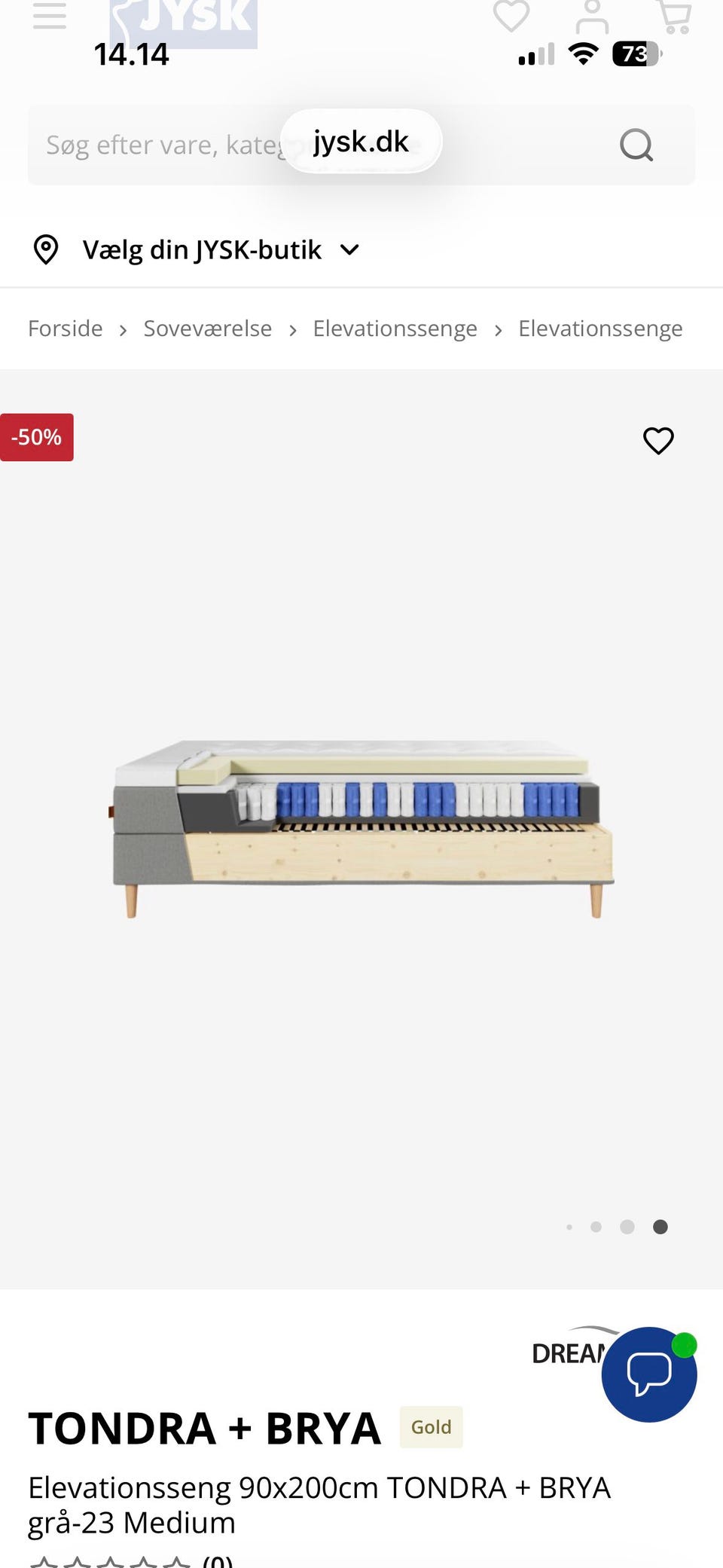Open the hamburger menu
Viewport: 723px width, 1568px height.
pos(50,15)
